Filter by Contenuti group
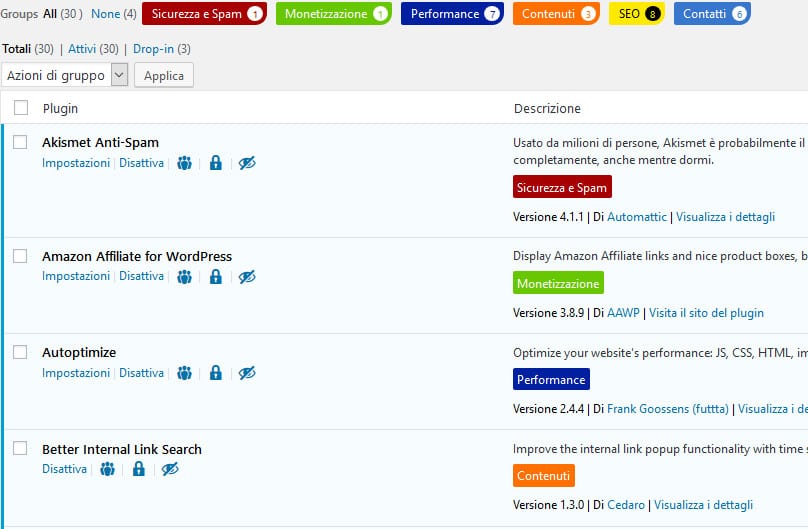 coord(556,14)
